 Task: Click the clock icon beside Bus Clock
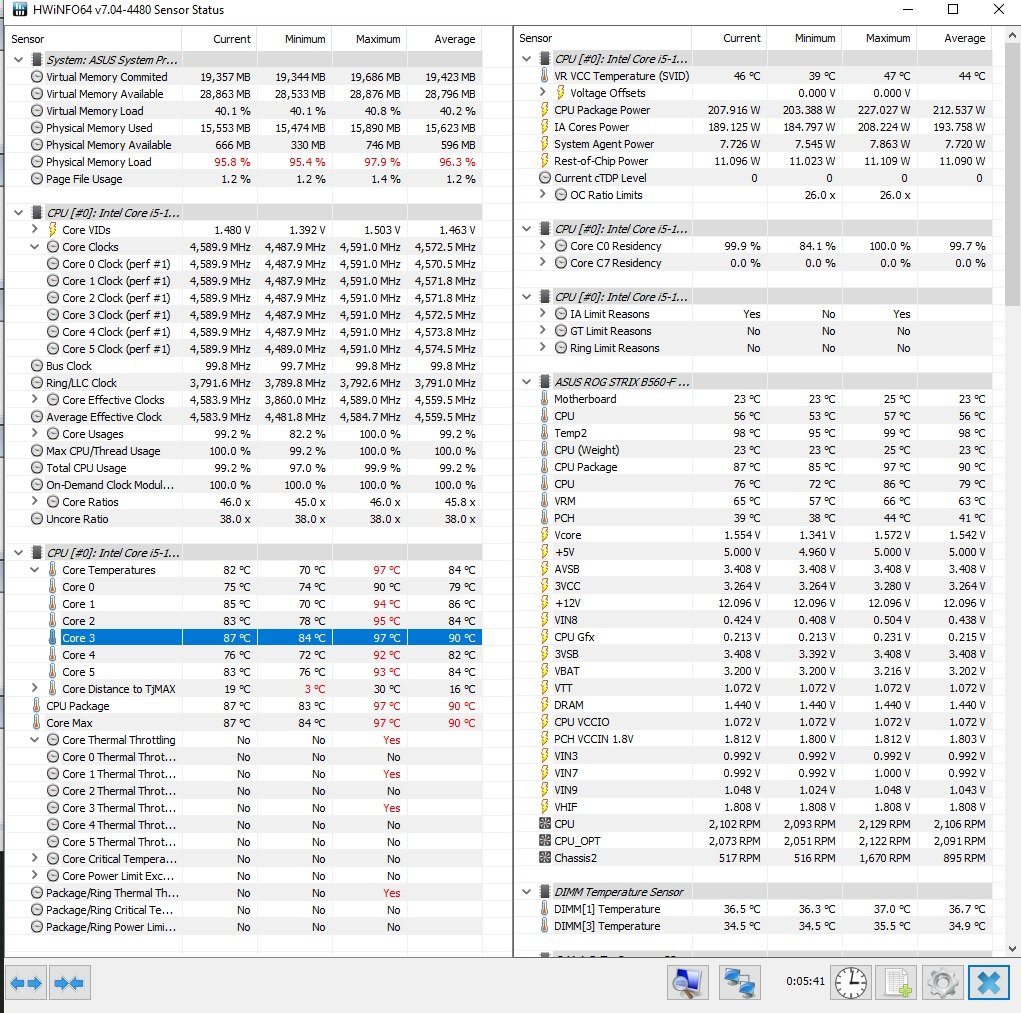coord(37,366)
